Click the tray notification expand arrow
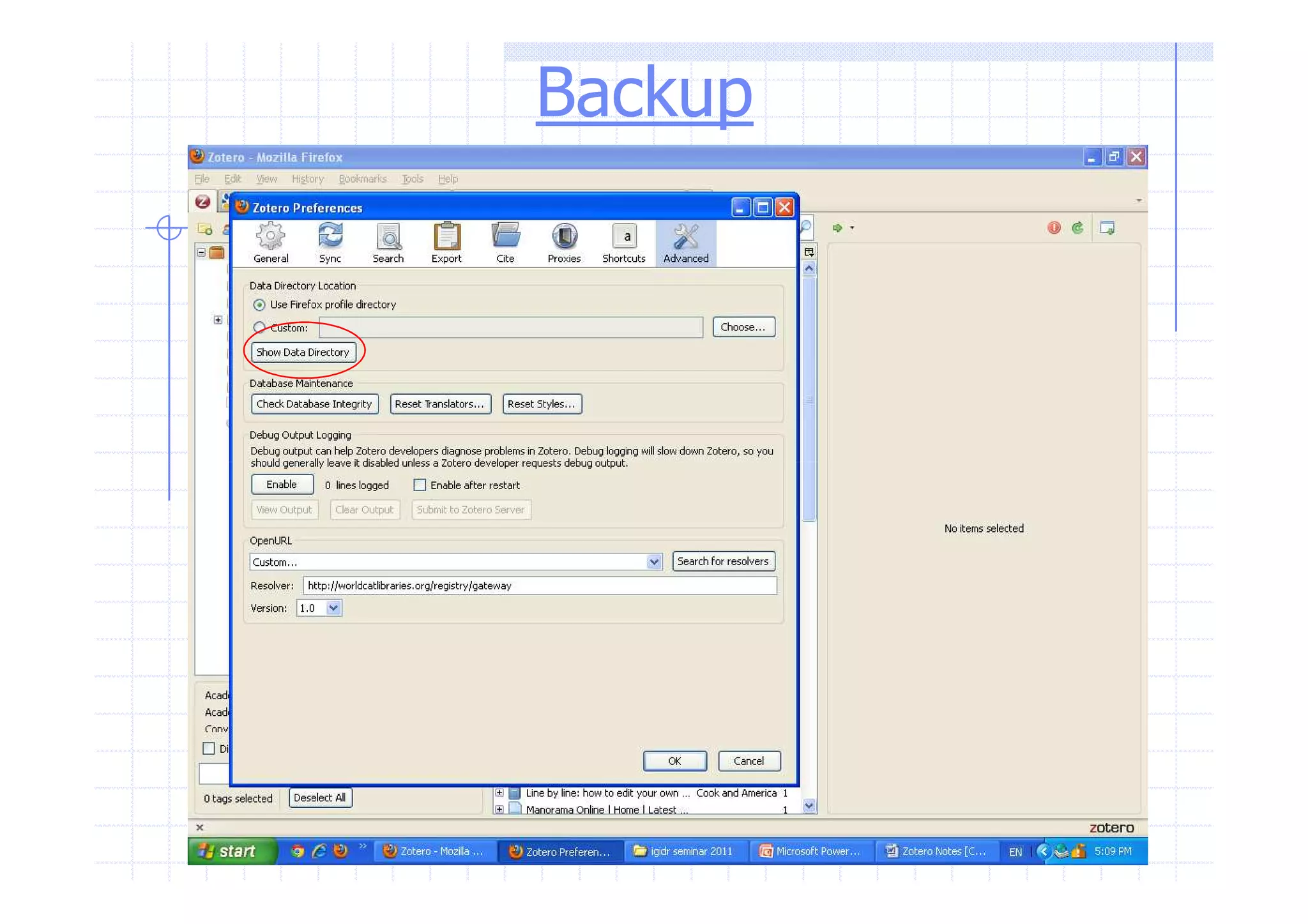 pos(1042,851)
